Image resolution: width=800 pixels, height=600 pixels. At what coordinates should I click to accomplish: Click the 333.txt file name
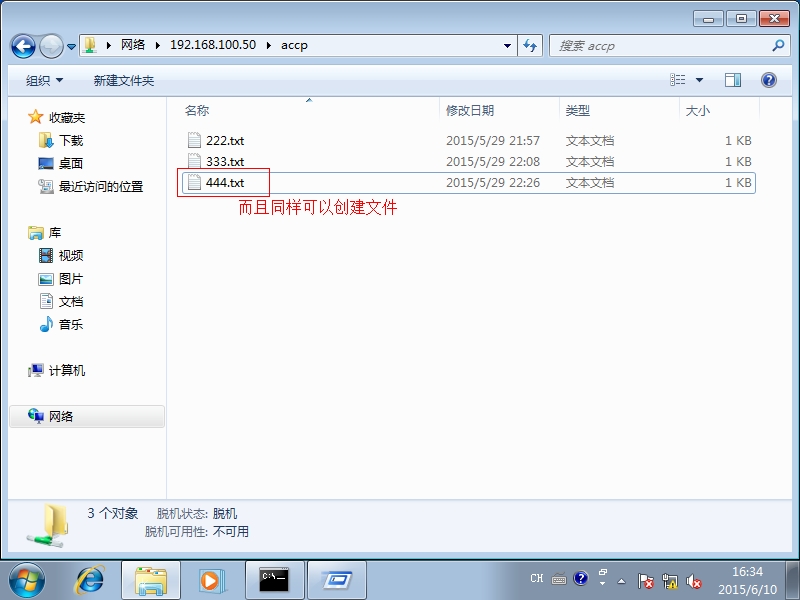(x=225, y=161)
